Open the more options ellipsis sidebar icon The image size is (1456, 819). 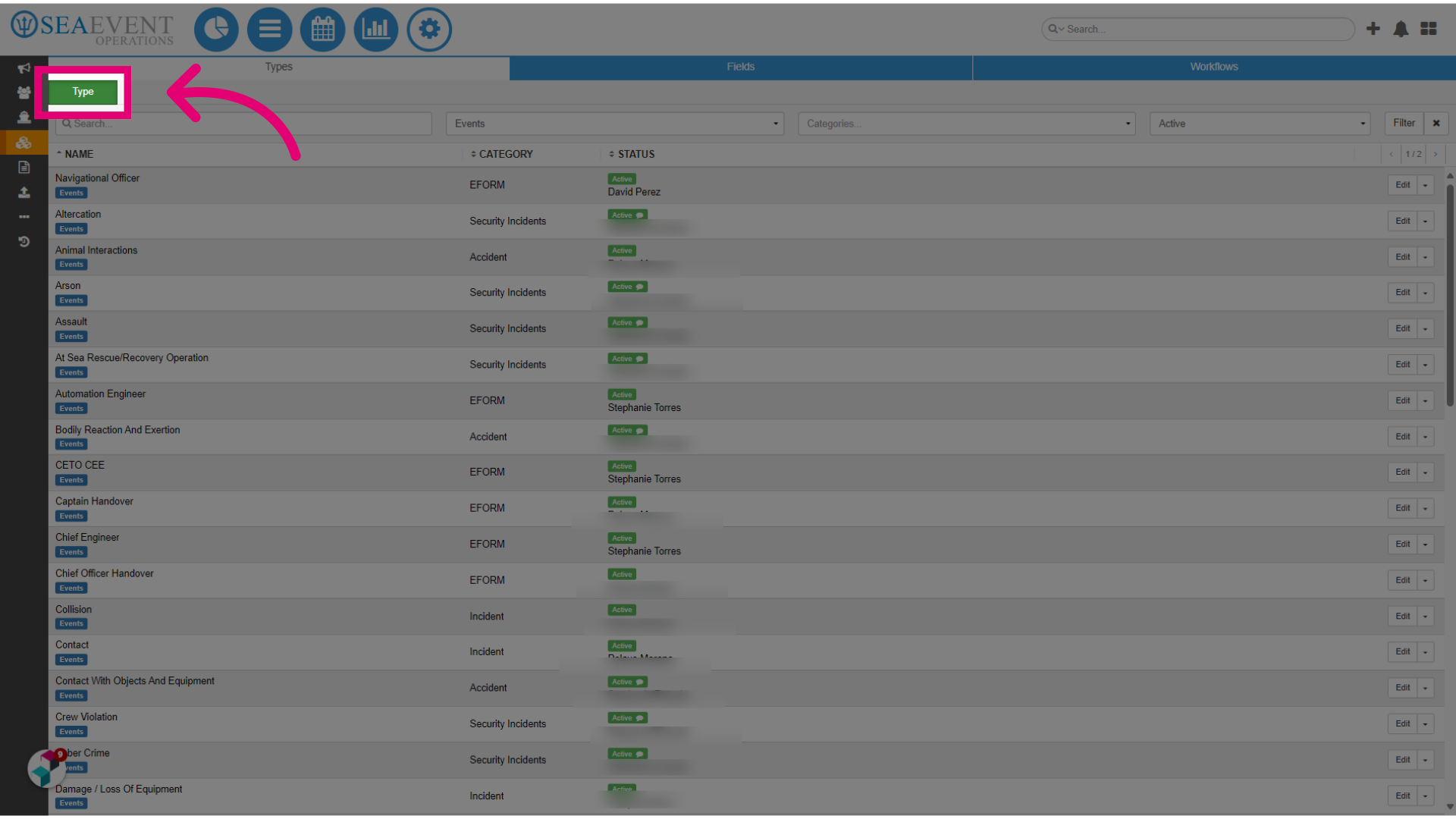point(24,217)
